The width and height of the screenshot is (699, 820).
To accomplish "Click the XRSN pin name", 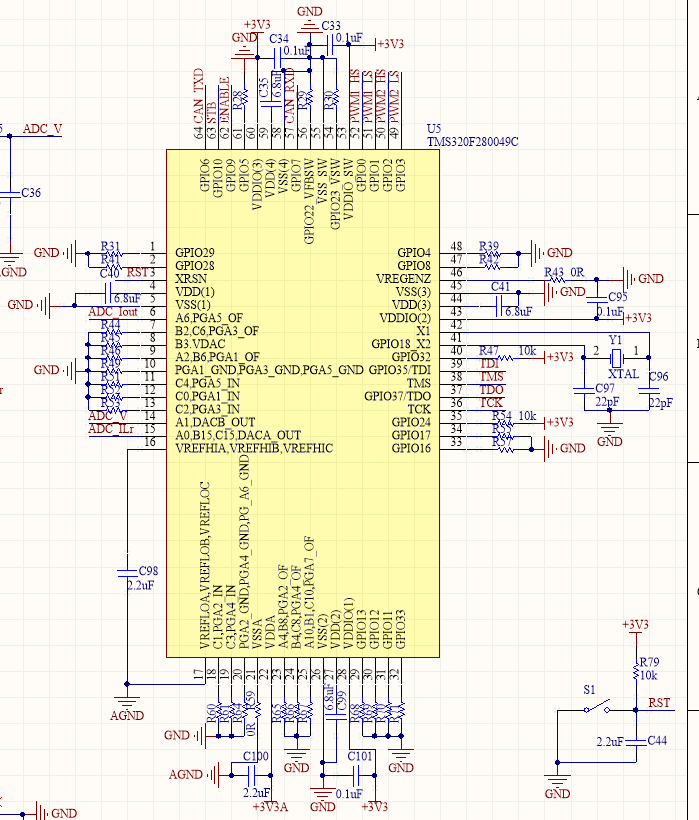I will coord(191,279).
